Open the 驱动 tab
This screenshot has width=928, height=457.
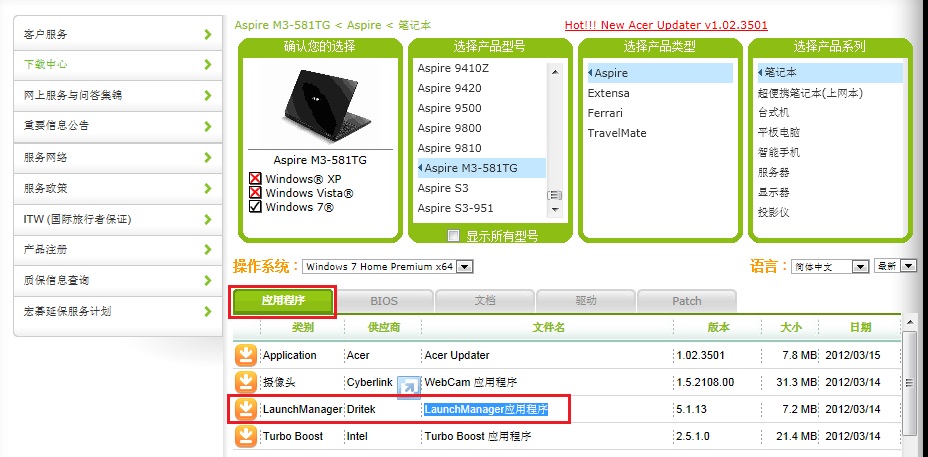(x=585, y=301)
